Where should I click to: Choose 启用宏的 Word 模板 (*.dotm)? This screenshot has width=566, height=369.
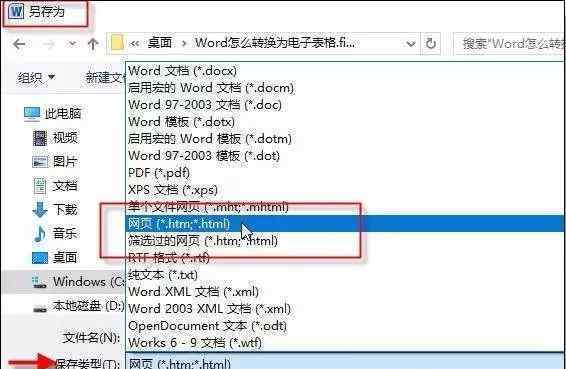click(345, 139)
